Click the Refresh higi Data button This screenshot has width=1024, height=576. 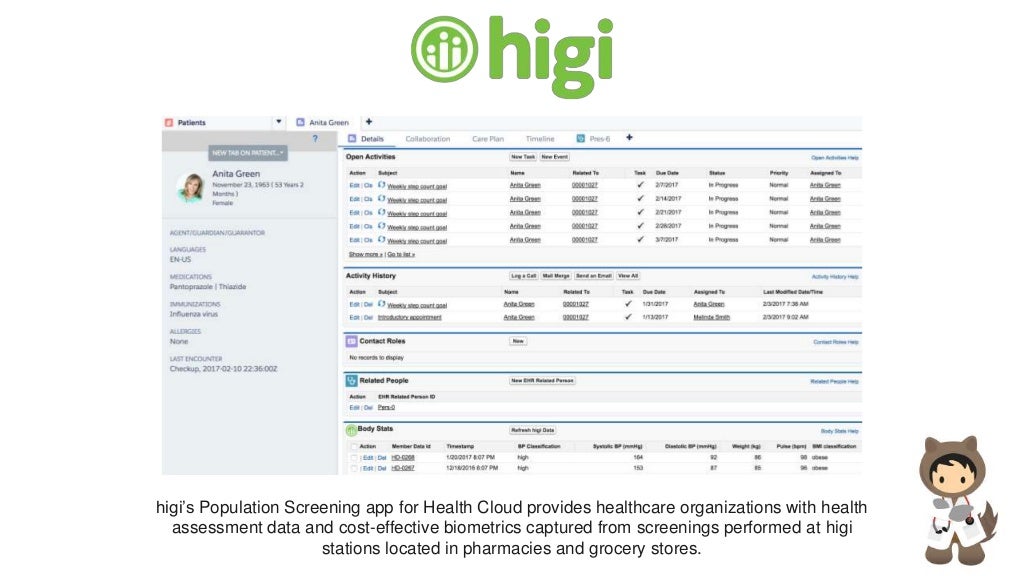tap(533, 430)
